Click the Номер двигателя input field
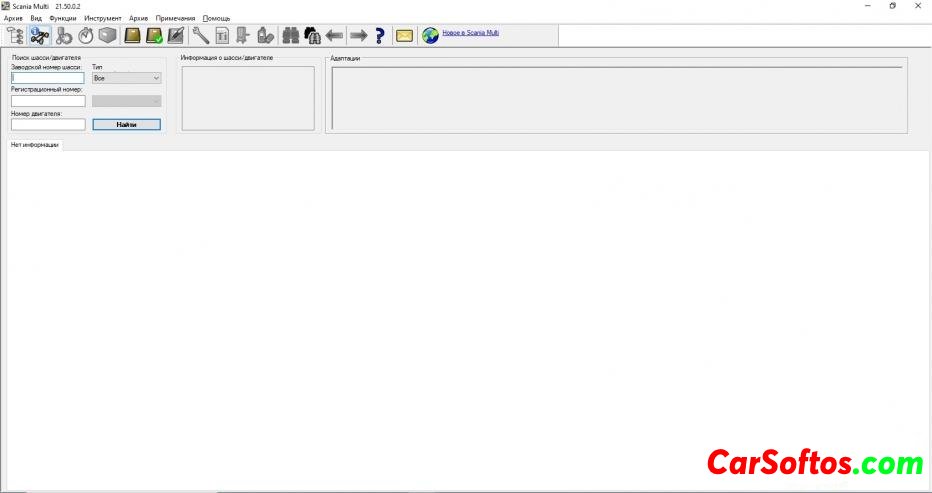This screenshot has height=493, width=932. tap(48, 125)
